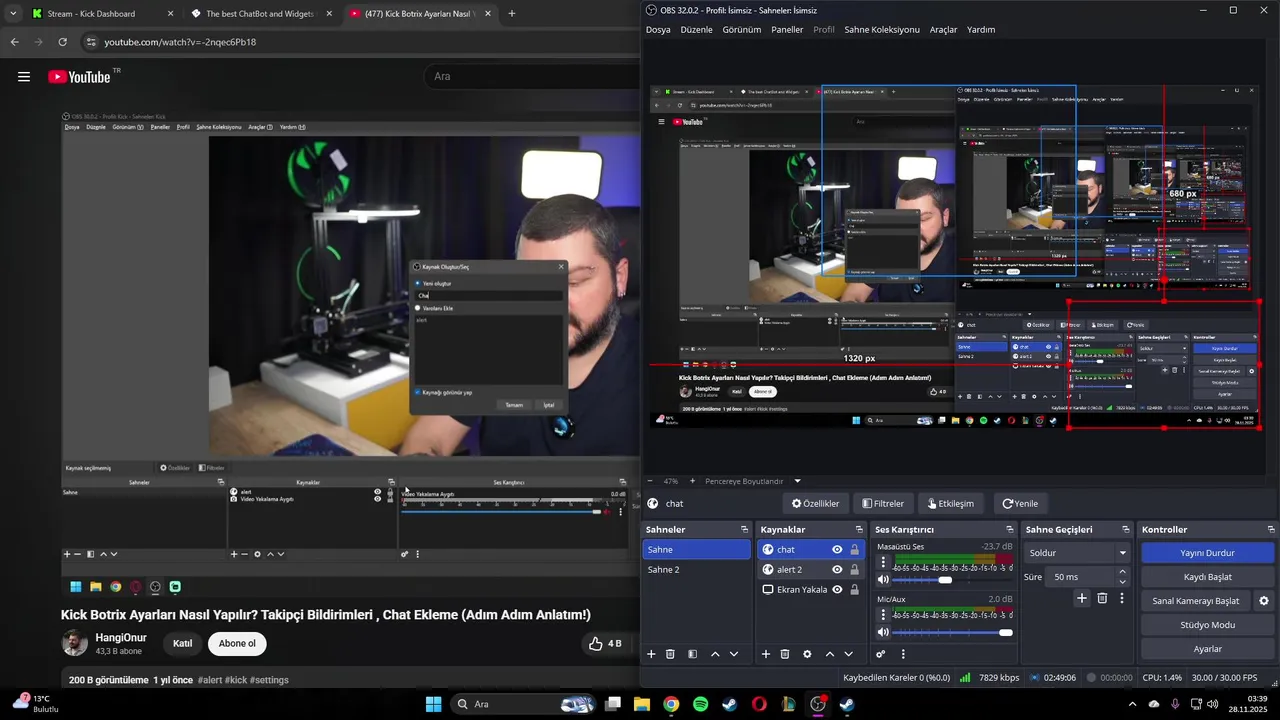Image resolution: width=1280 pixels, height=720 pixels.
Task: Open Windows Start menu
Action: (x=433, y=704)
